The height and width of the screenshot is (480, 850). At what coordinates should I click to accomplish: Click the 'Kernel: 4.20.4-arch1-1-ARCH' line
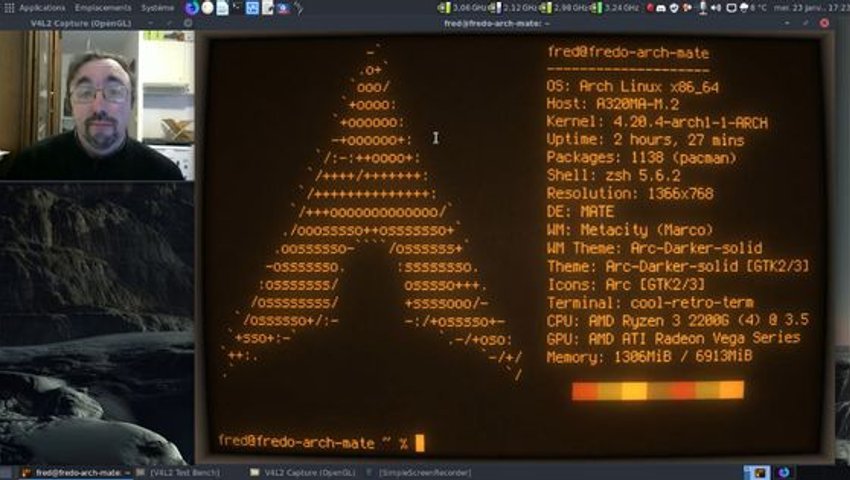(657, 123)
